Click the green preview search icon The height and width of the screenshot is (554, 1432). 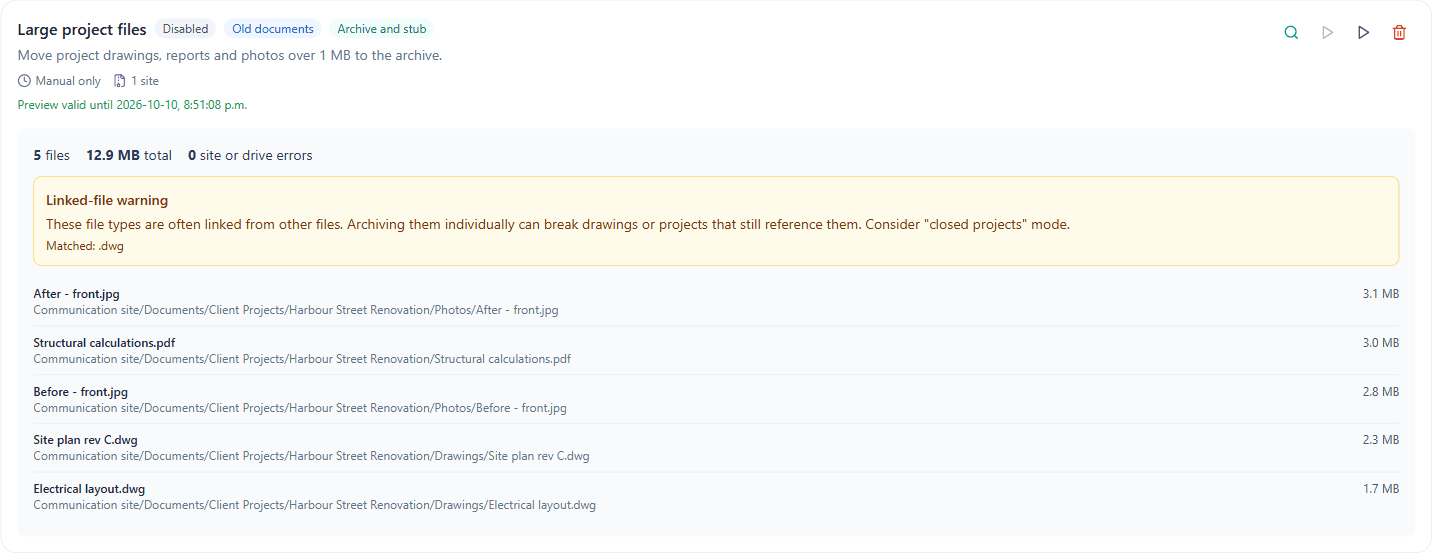pyautogui.click(x=1291, y=33)
